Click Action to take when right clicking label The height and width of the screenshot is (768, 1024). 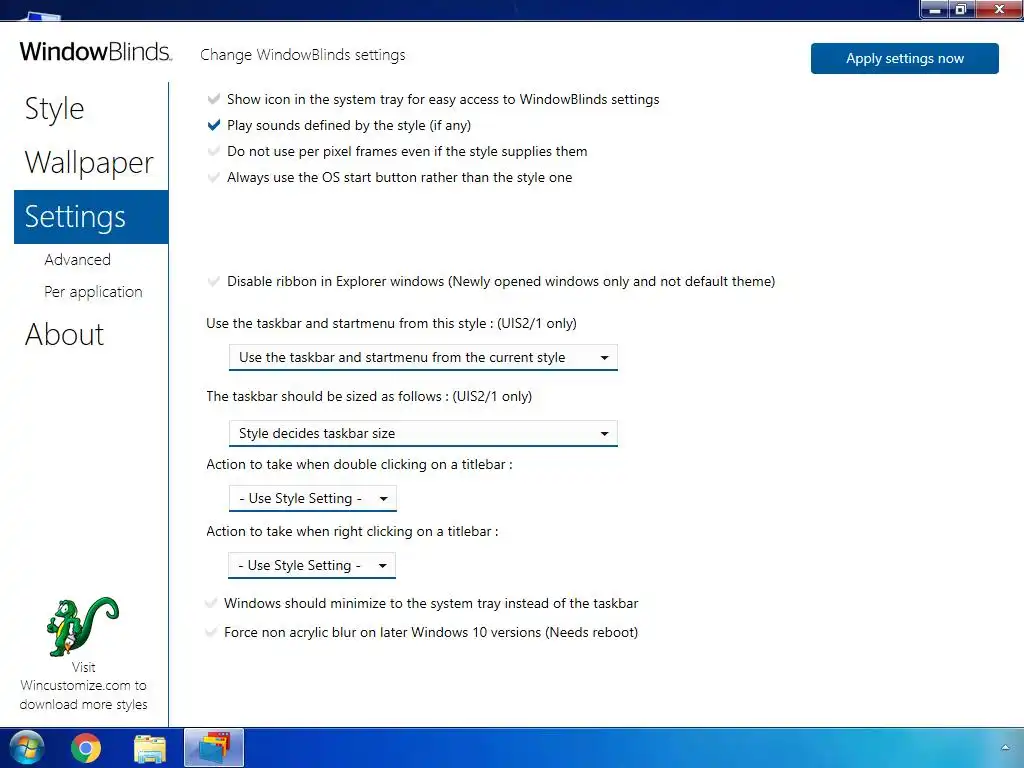point(352,532)
